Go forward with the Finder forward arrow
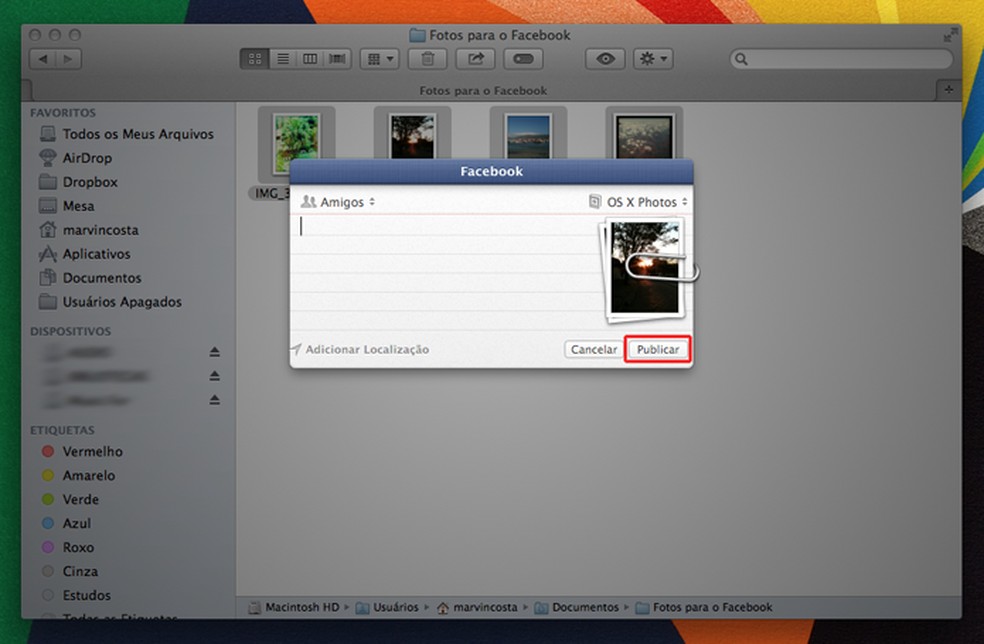 click(x=68, y=59)
